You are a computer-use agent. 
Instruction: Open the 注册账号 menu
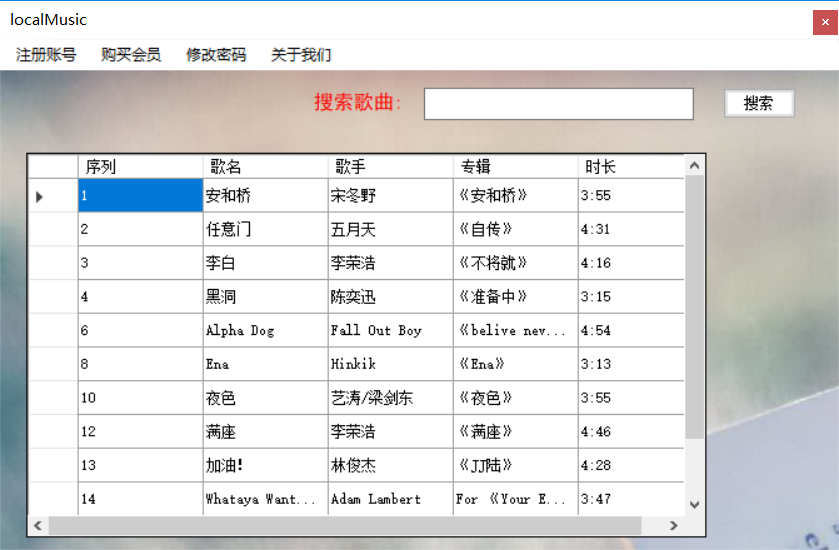coord(46,55)
